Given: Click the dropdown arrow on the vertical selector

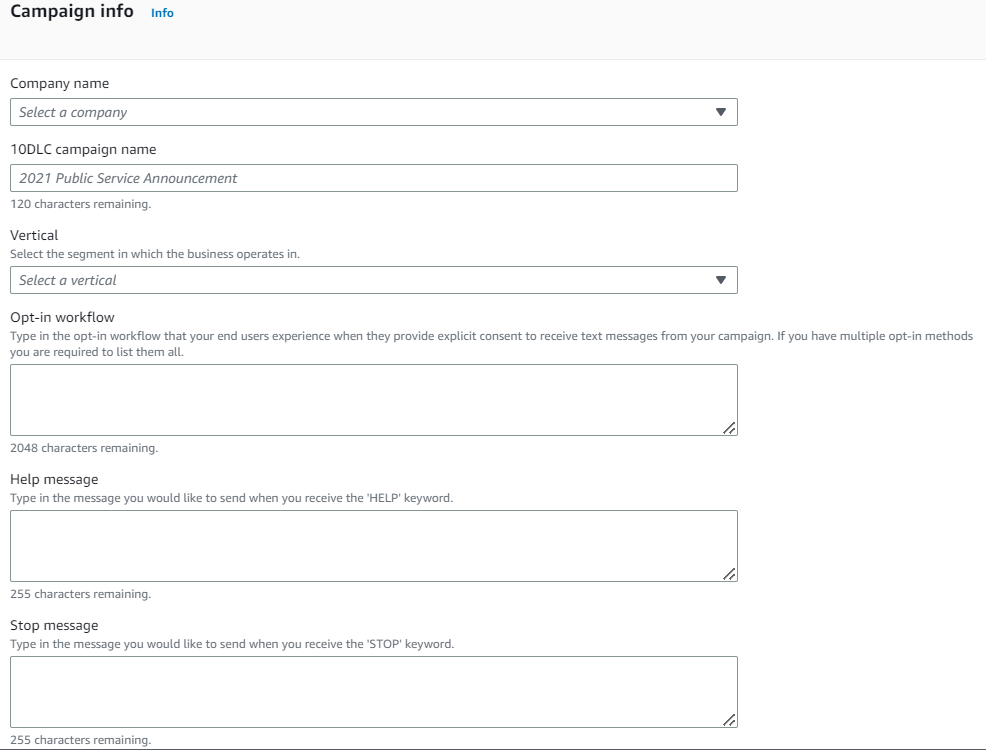Looking at the screenshot, I should [719, 280].
